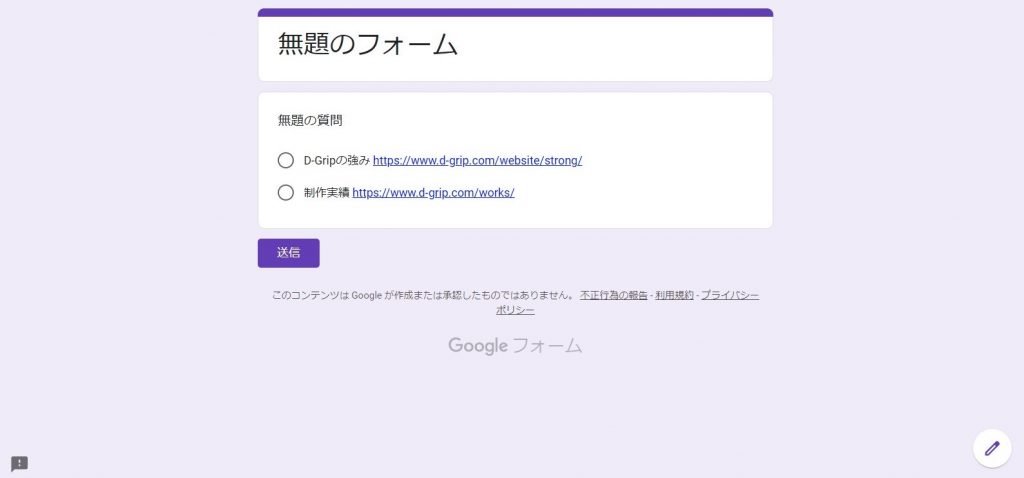Image resolution: width=1024 pixels, height=478 pixels.
Task: Select the 制作実績 radio option
Action: [x=285, y=193]
